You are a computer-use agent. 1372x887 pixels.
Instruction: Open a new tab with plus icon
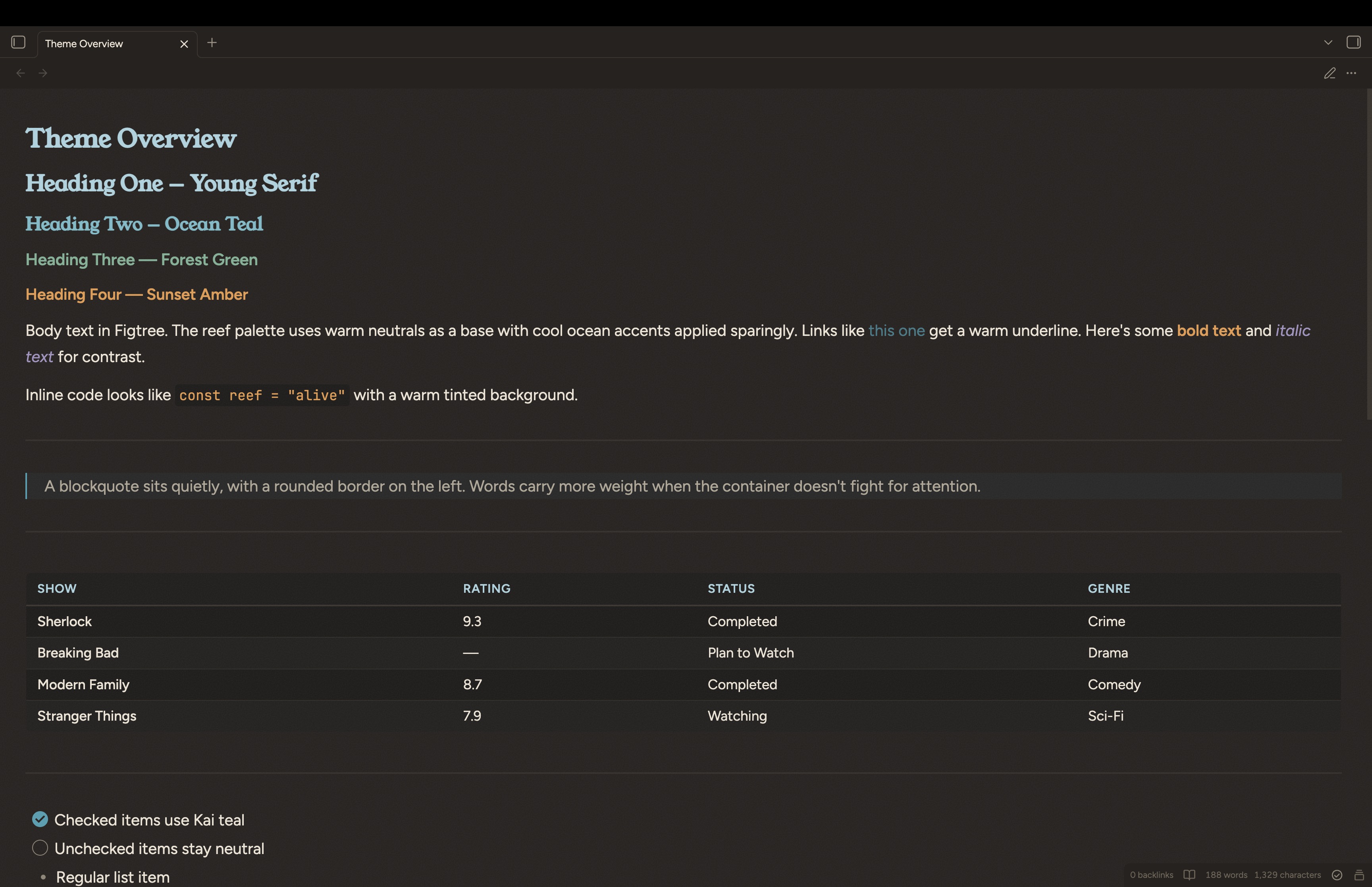click(212, 42)
